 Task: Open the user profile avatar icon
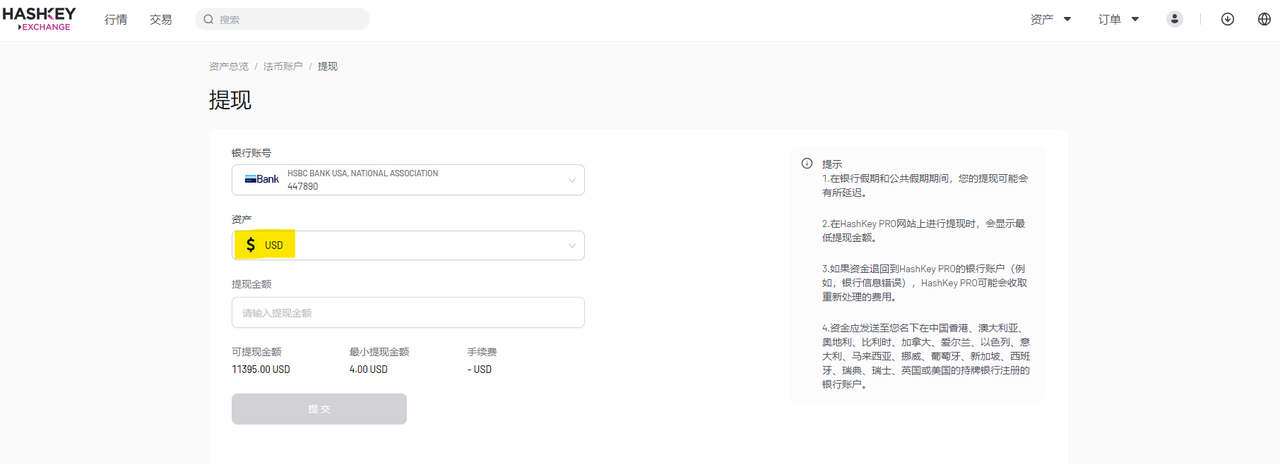tap(1175, 19)
